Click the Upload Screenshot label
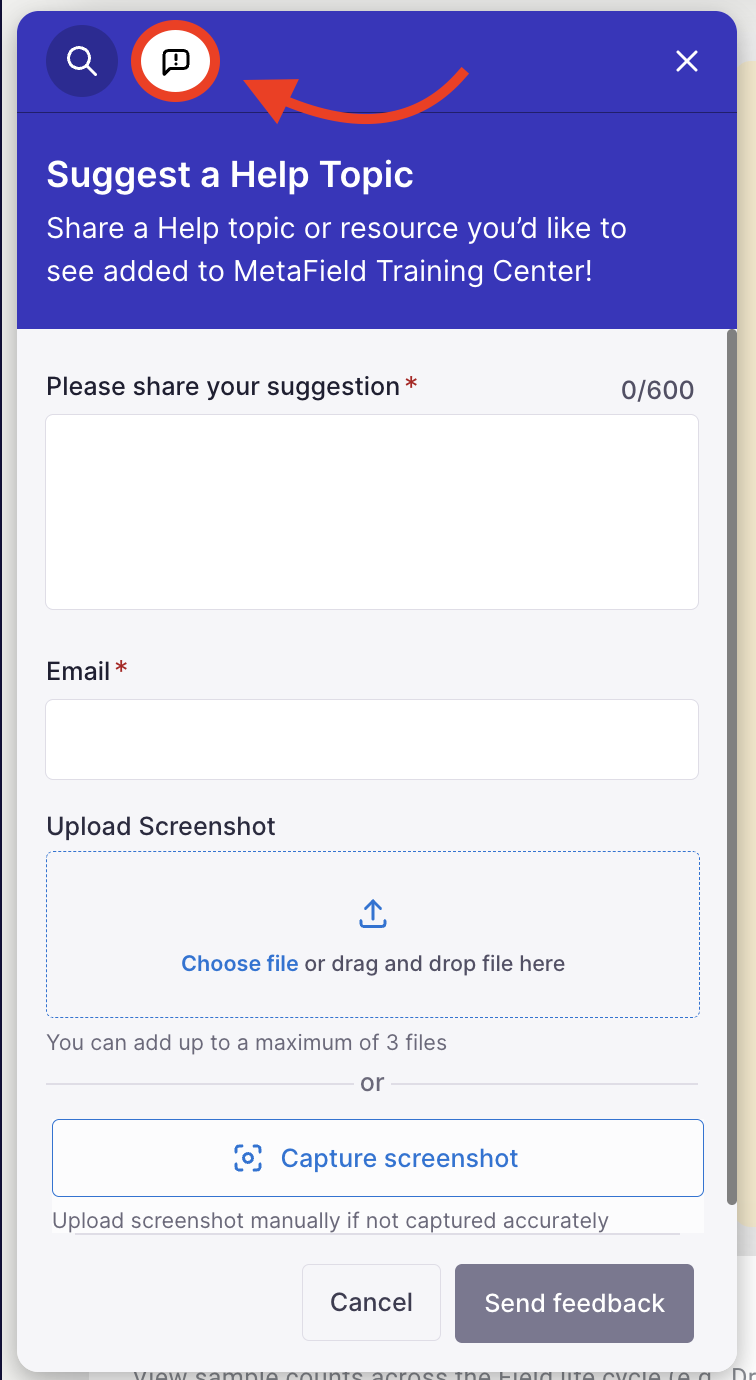 coord(161,827)
